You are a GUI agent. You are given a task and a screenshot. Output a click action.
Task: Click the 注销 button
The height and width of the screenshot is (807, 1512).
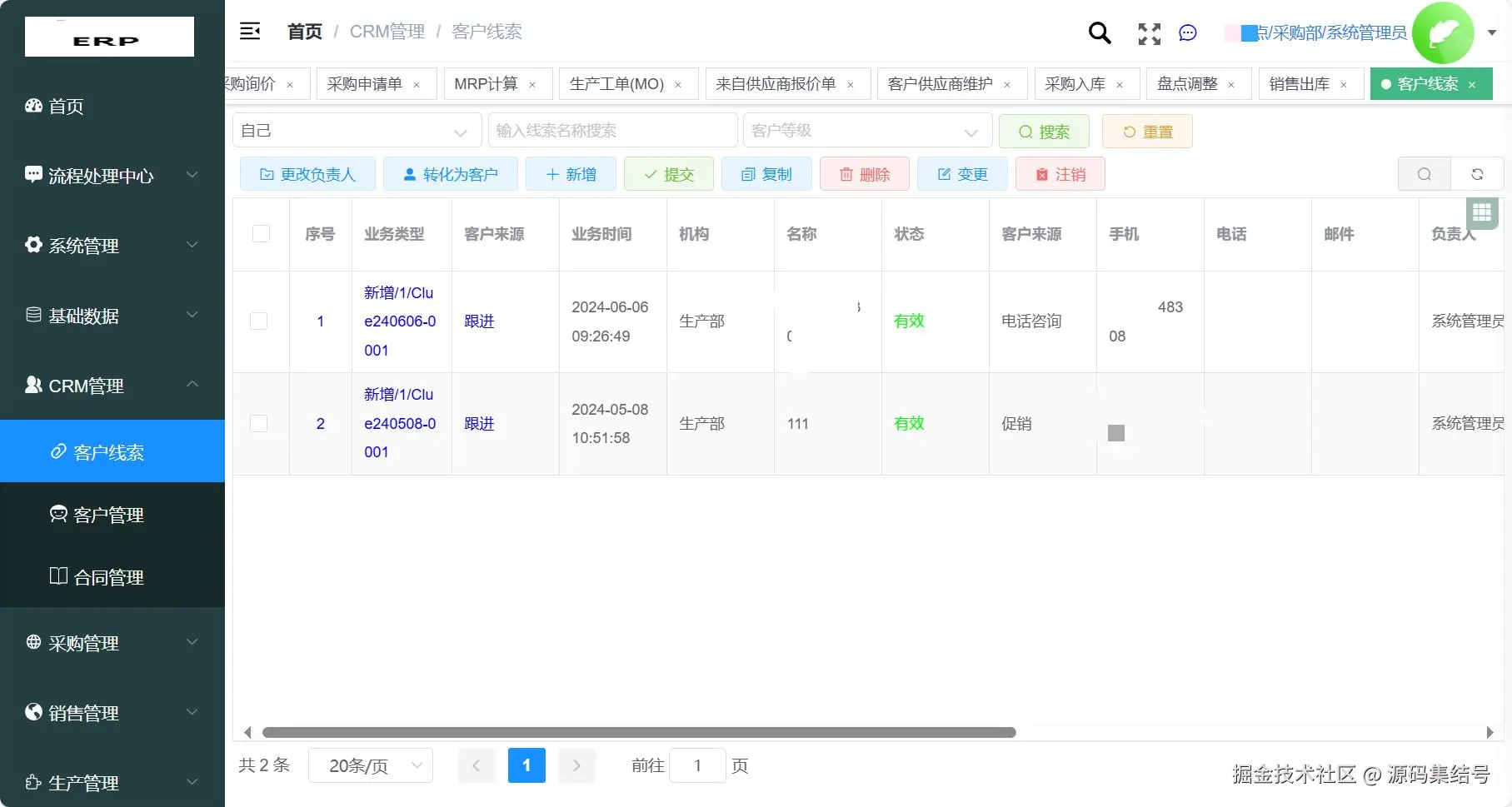[1060, 174]
